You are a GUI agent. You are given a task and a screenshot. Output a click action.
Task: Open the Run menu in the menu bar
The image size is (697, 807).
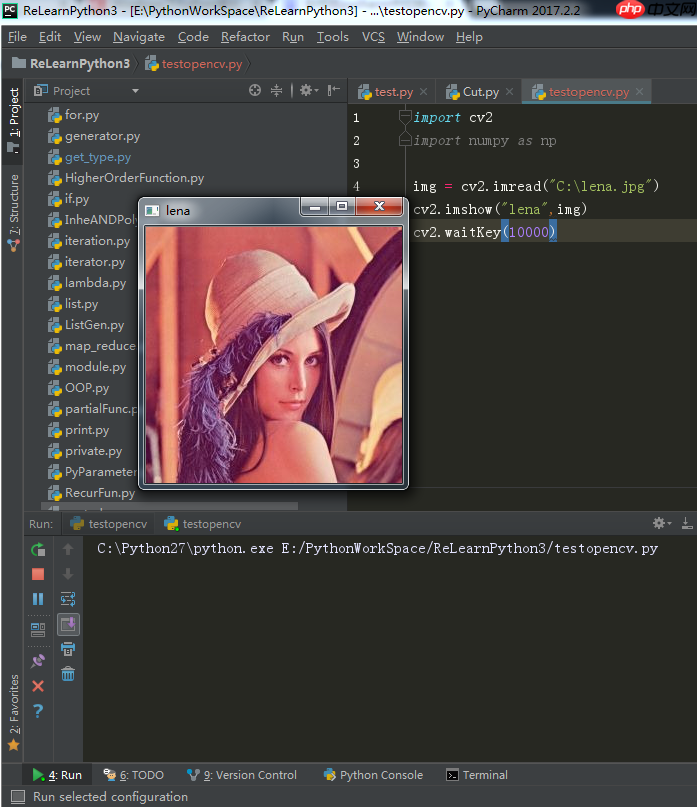coord(293,37)
